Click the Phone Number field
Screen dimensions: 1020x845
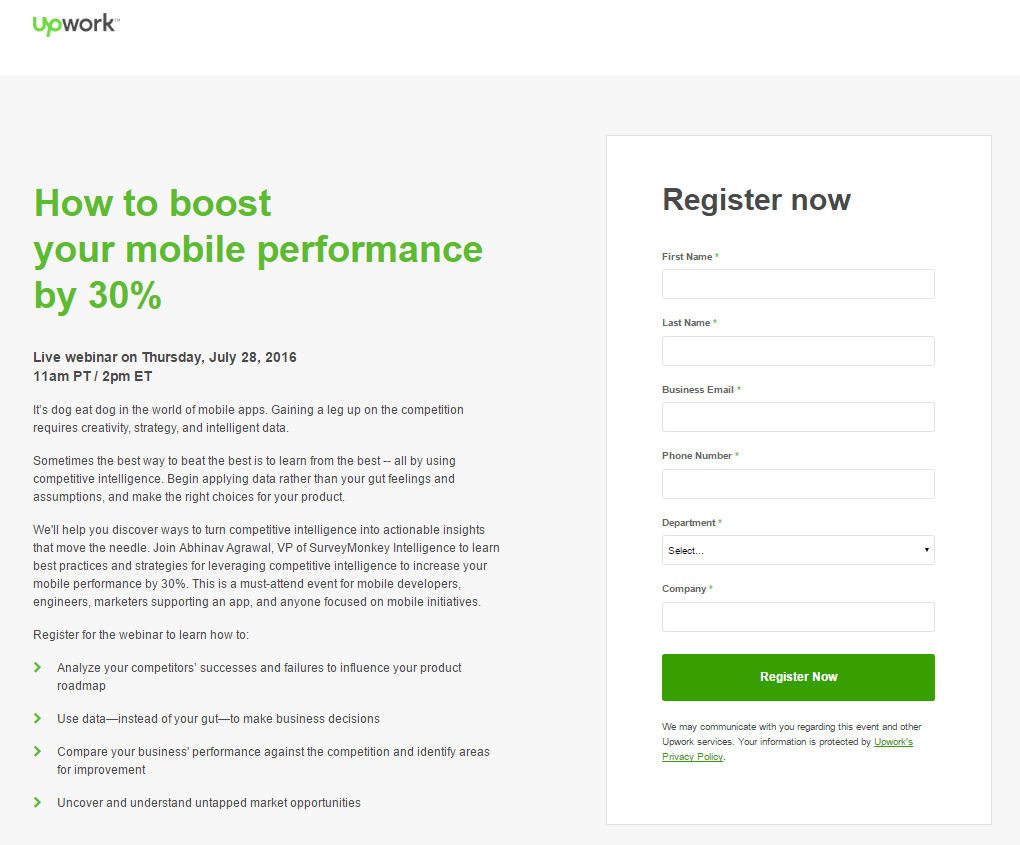[797, 483]
